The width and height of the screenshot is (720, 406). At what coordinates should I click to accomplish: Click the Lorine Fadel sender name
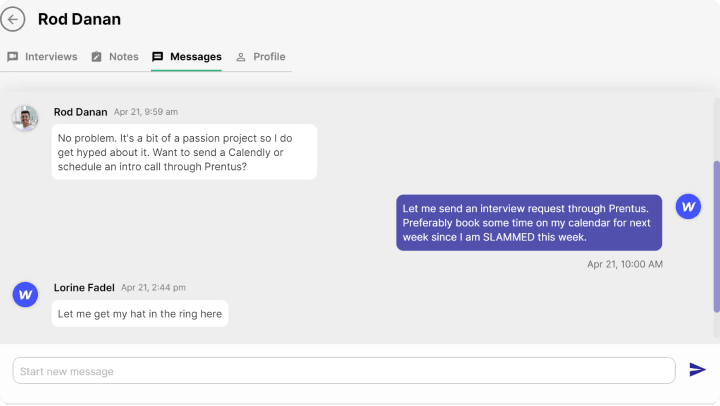[84, 287]
